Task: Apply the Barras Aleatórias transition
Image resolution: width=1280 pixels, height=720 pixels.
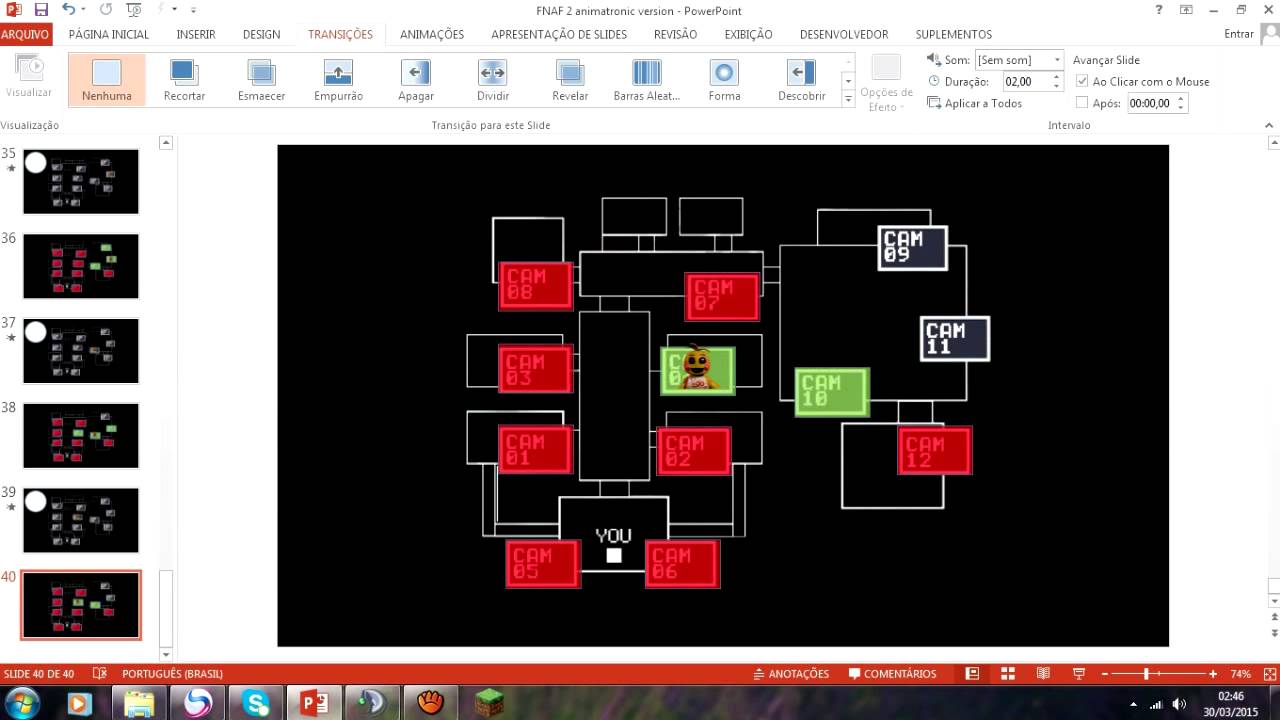Action: click(x=647, y=80)
